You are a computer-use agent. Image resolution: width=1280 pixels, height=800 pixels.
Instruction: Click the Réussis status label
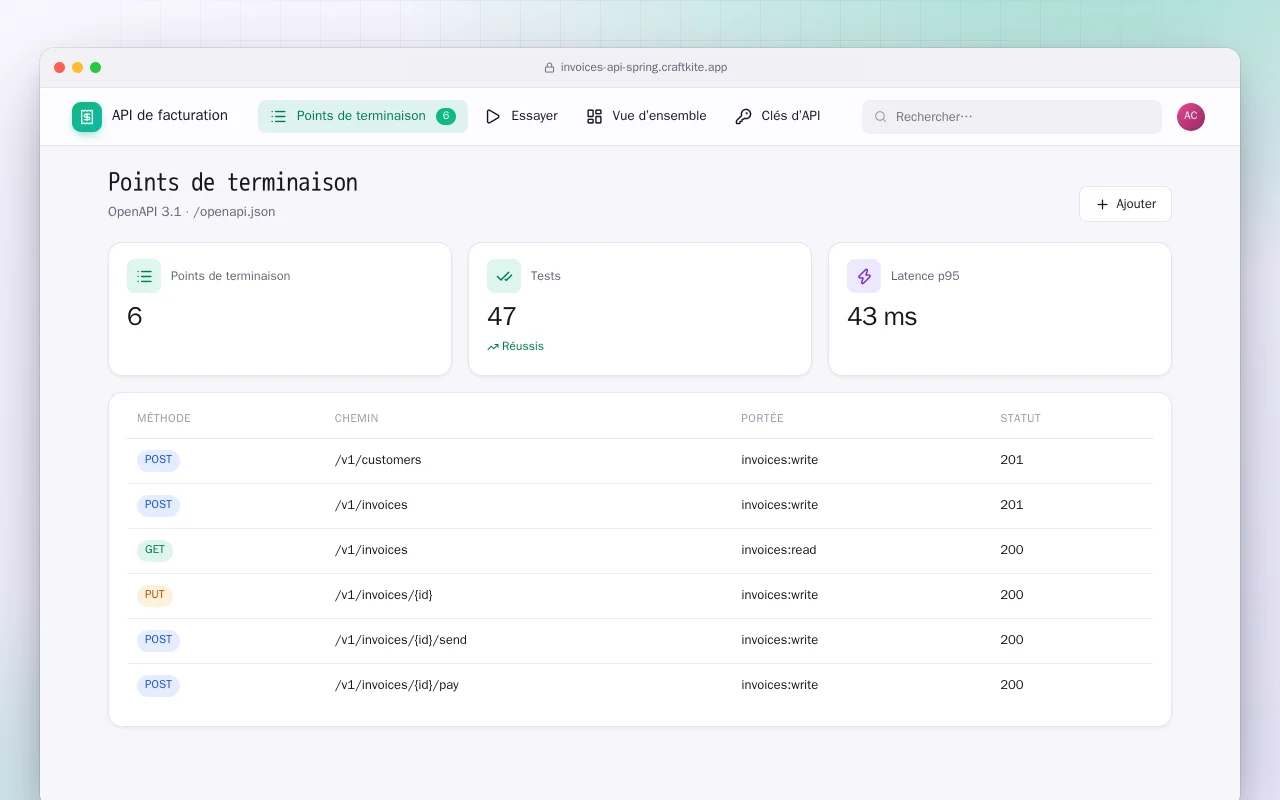coord(523,347)
